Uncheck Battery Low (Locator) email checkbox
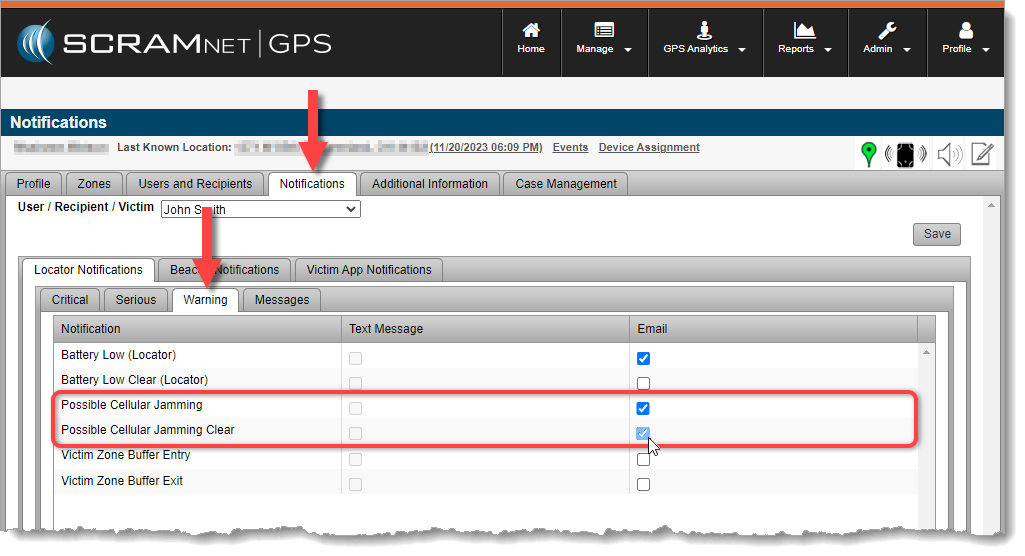Screen dimensions: 1025x556 (x=643, y=358)
